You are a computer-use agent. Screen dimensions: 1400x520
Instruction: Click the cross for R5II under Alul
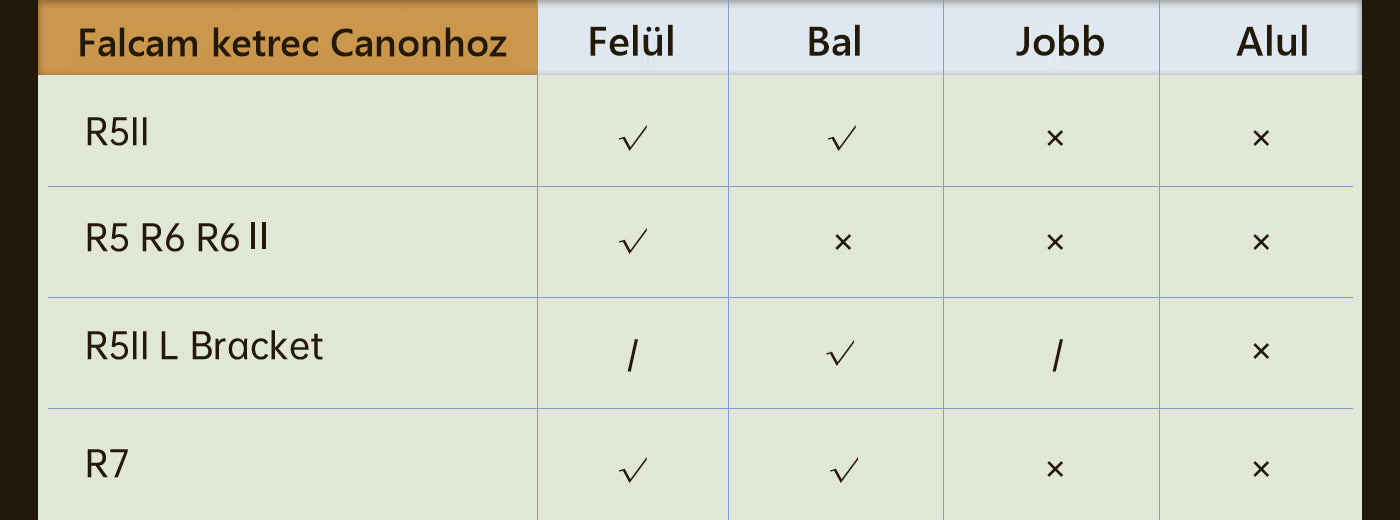click(1260, 139)
